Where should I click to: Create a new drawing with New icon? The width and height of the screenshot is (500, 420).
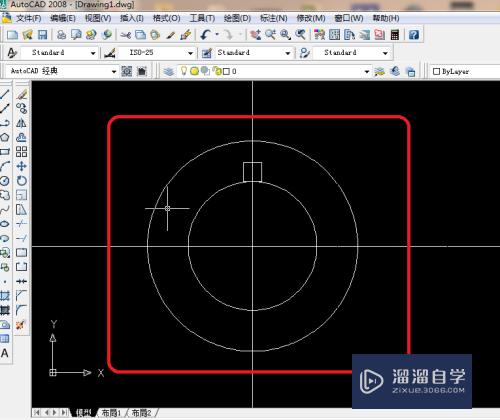click(x=13, y=35)
